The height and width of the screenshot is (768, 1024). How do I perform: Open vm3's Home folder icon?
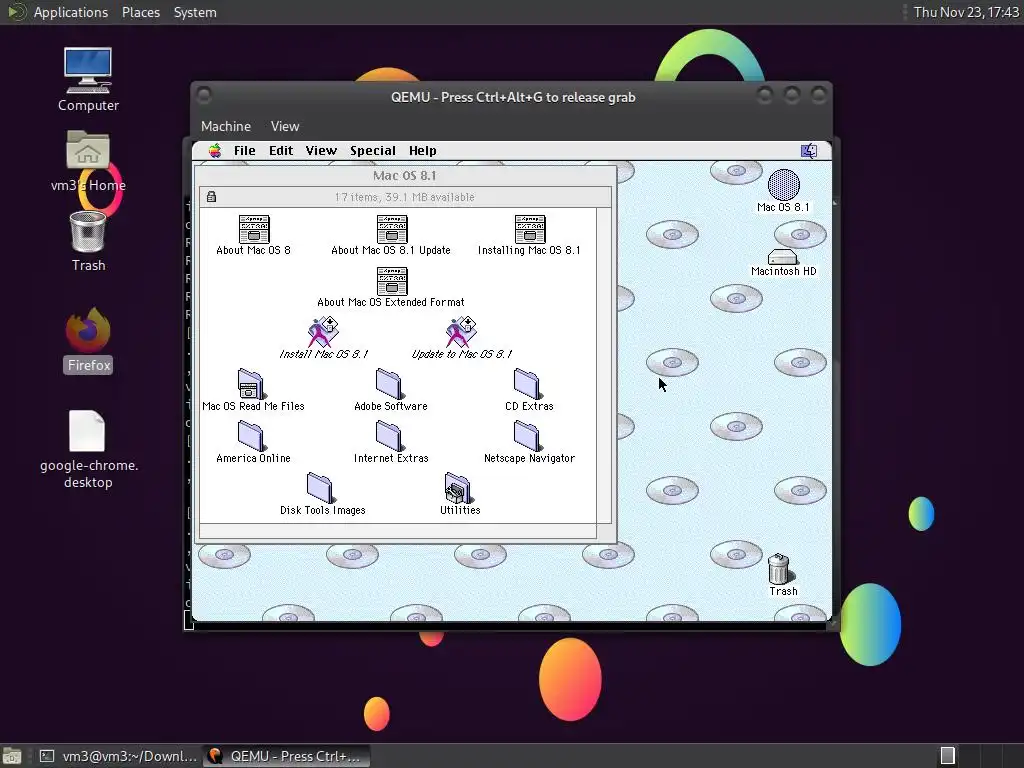click(x=88, y=150)
